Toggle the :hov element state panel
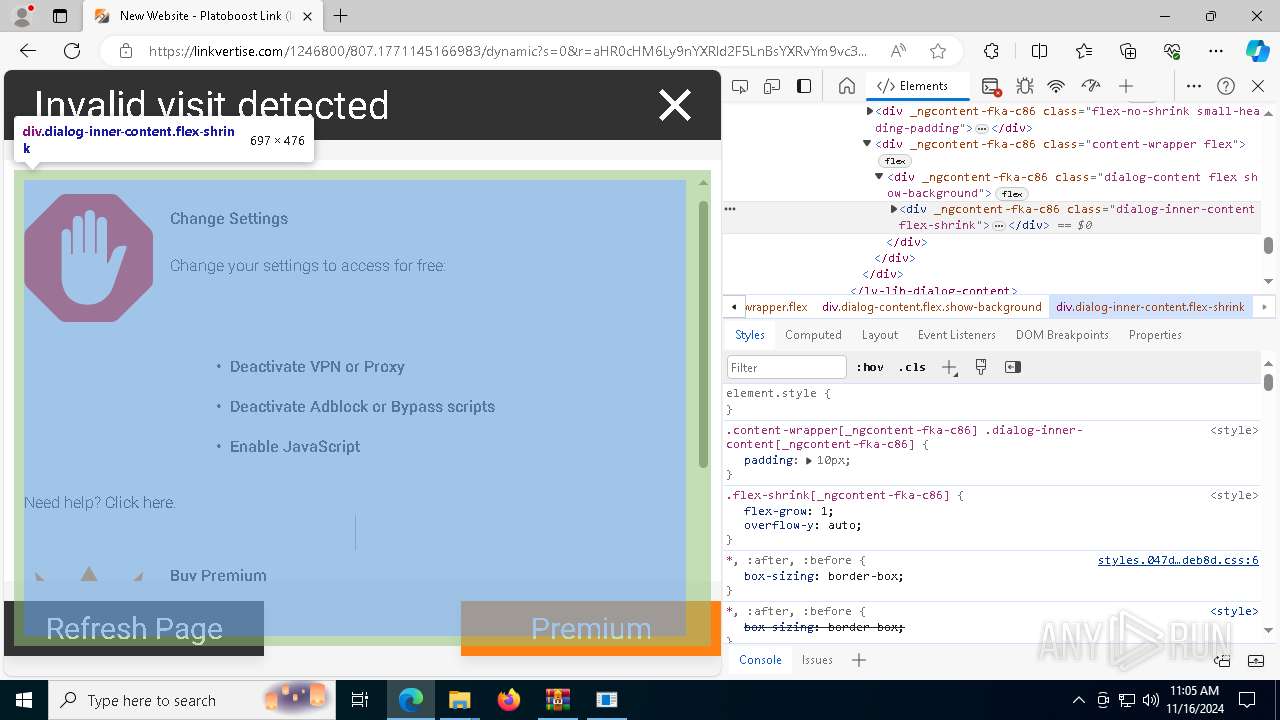Screen dimensions: 1280x720 (870, 367)
